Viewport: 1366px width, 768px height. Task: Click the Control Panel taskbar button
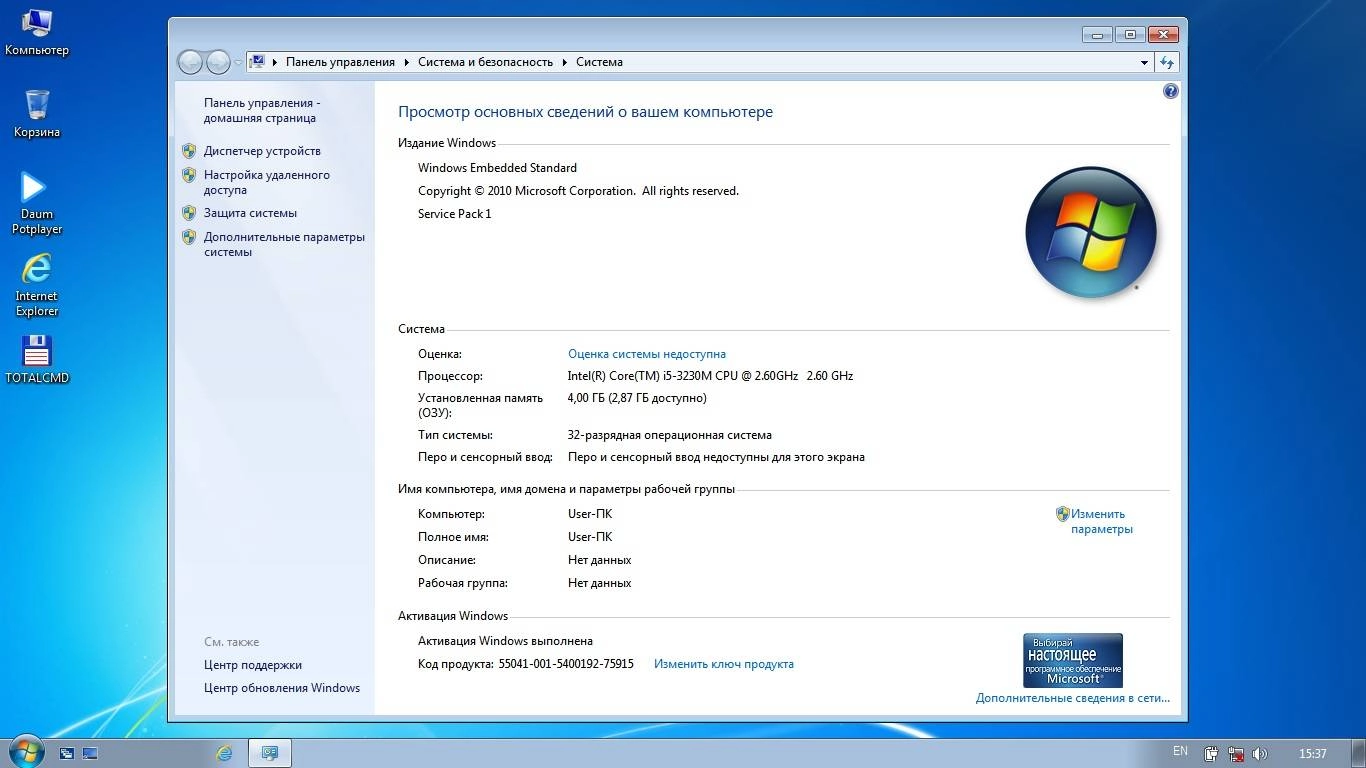[x=269, y=753]
